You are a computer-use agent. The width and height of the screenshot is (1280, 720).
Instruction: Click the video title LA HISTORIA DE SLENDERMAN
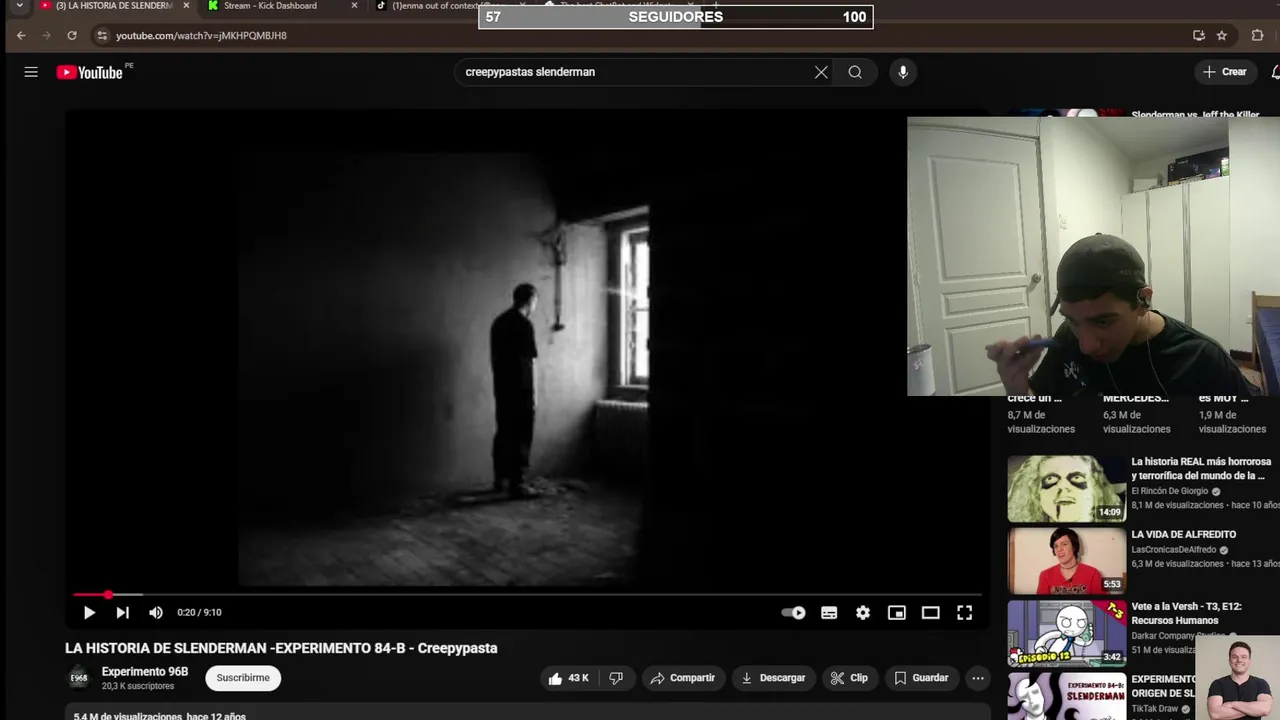pos(281,648)
